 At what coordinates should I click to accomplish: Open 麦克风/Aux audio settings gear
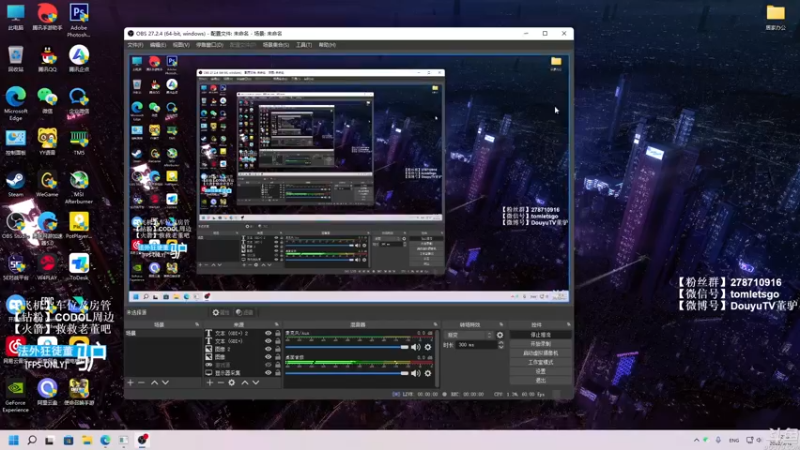click(428, 347)
